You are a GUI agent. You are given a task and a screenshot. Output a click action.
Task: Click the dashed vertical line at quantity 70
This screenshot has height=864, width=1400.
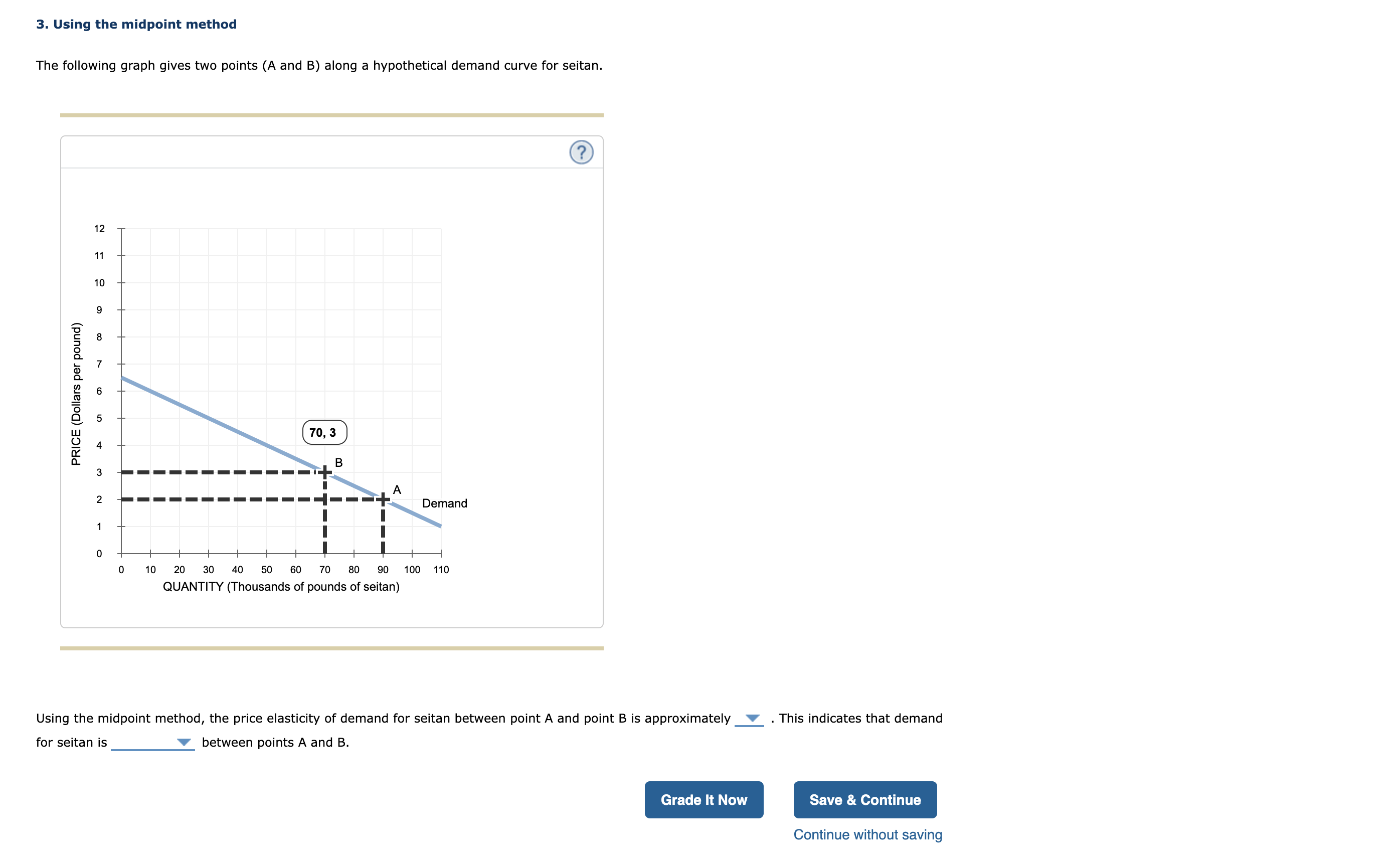point(324,526)
